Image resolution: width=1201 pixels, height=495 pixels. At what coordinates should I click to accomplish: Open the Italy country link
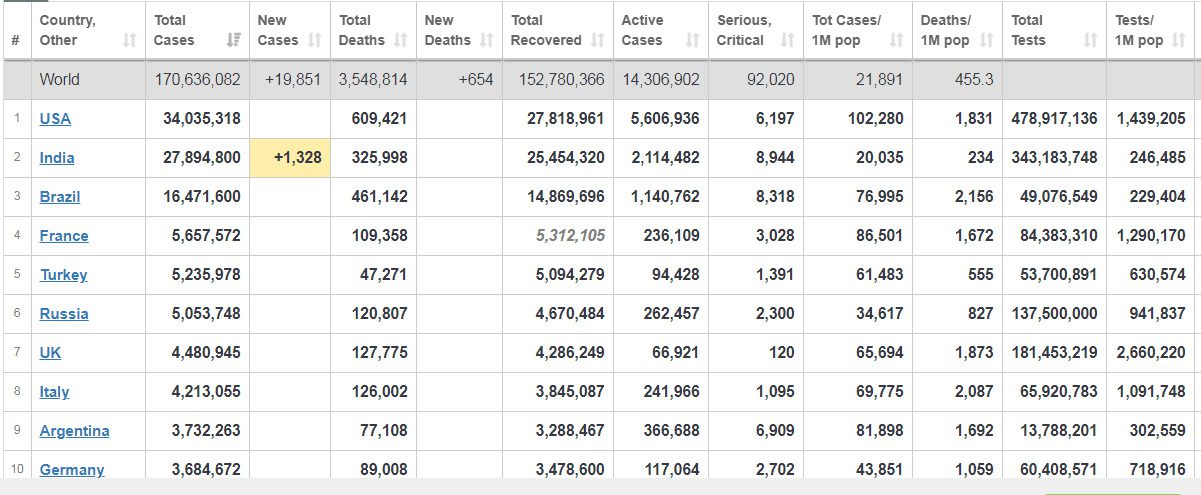tap(54, 391)
